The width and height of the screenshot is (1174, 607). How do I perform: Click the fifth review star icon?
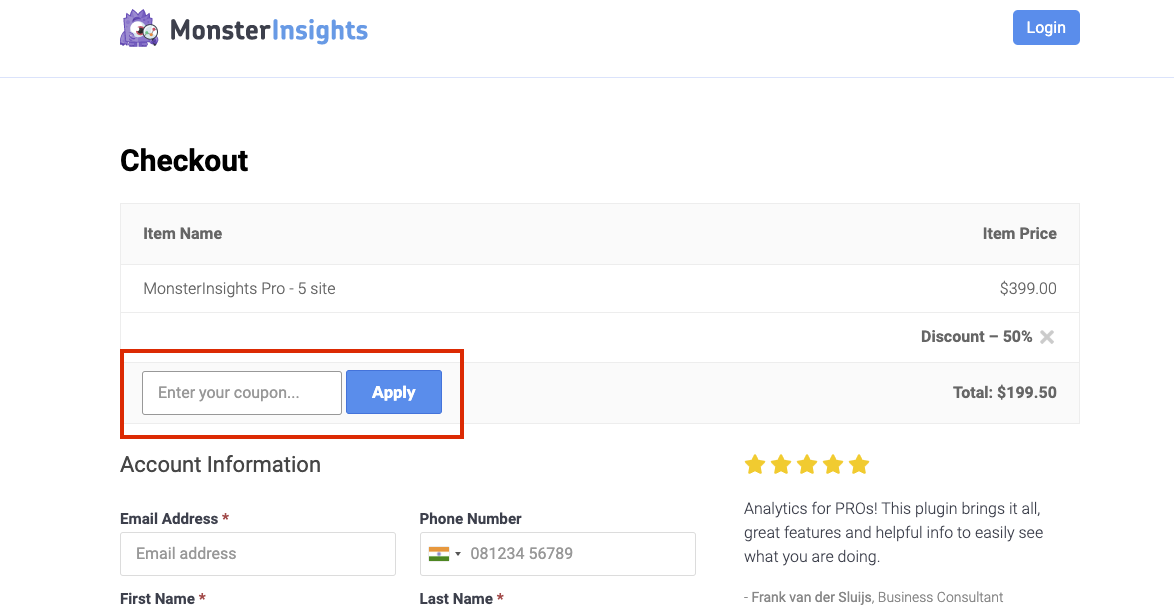(x=860, y=465)
